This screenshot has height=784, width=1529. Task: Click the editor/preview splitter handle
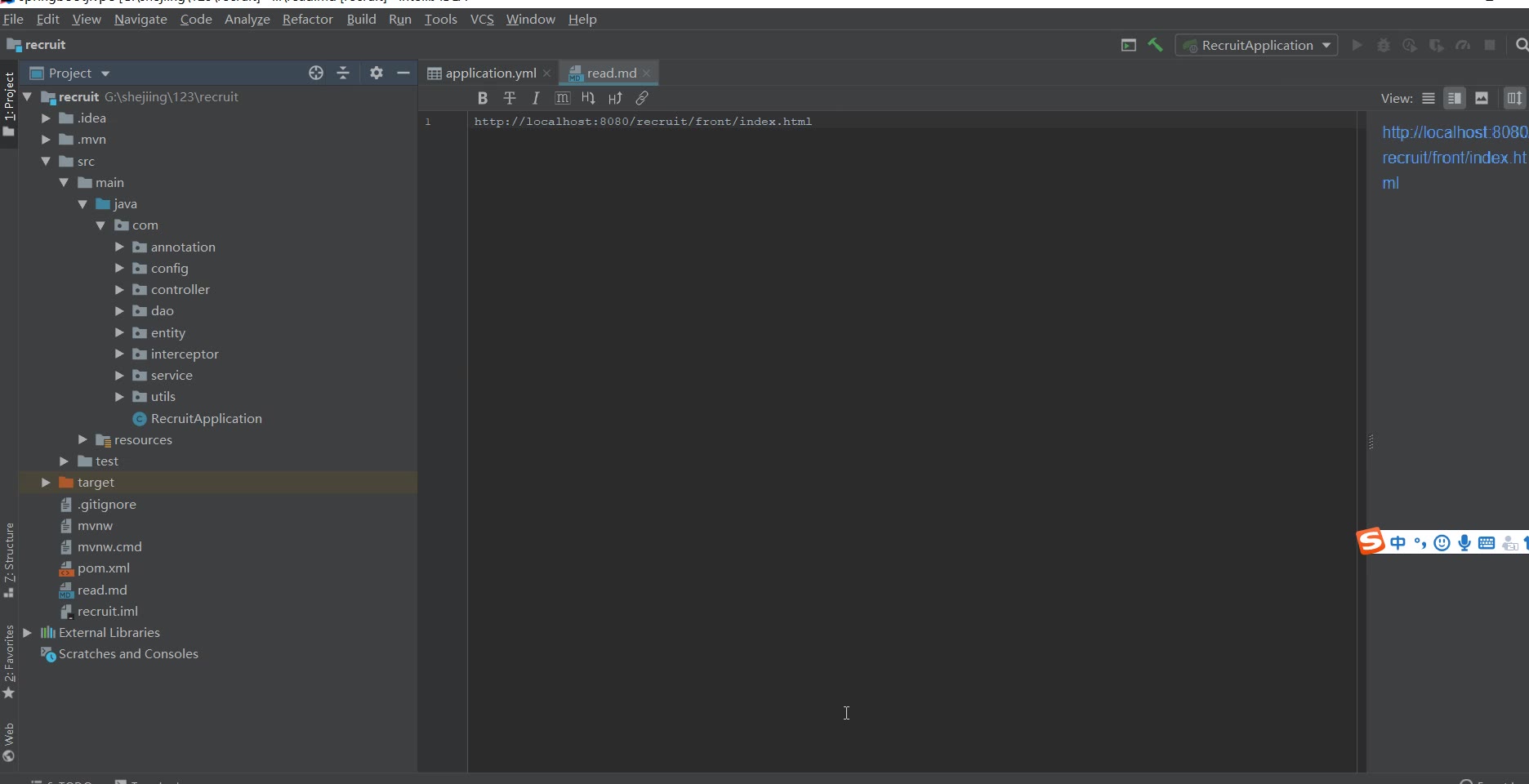click(1371, 442)
